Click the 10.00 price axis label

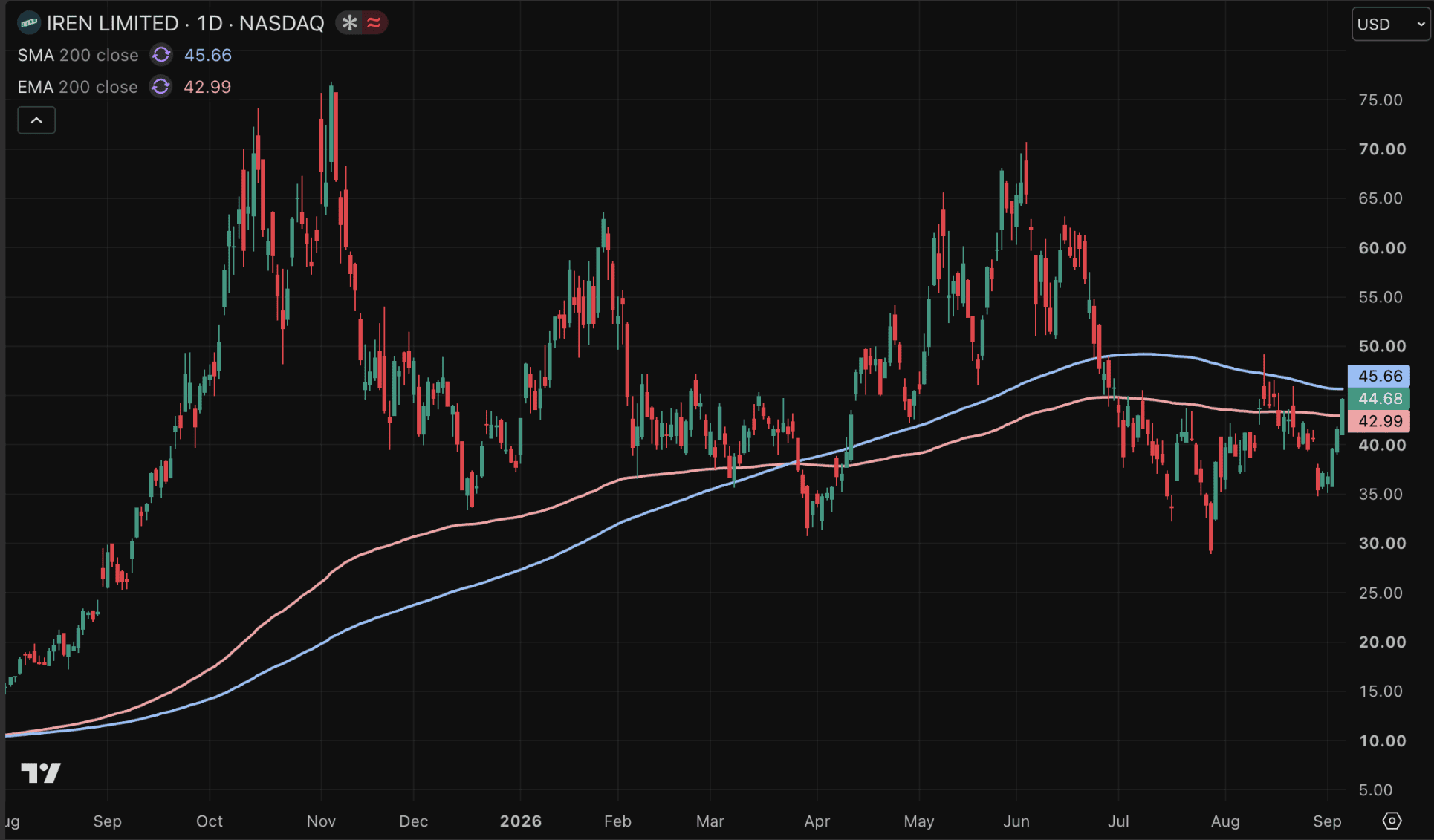tap(1382, 740)
